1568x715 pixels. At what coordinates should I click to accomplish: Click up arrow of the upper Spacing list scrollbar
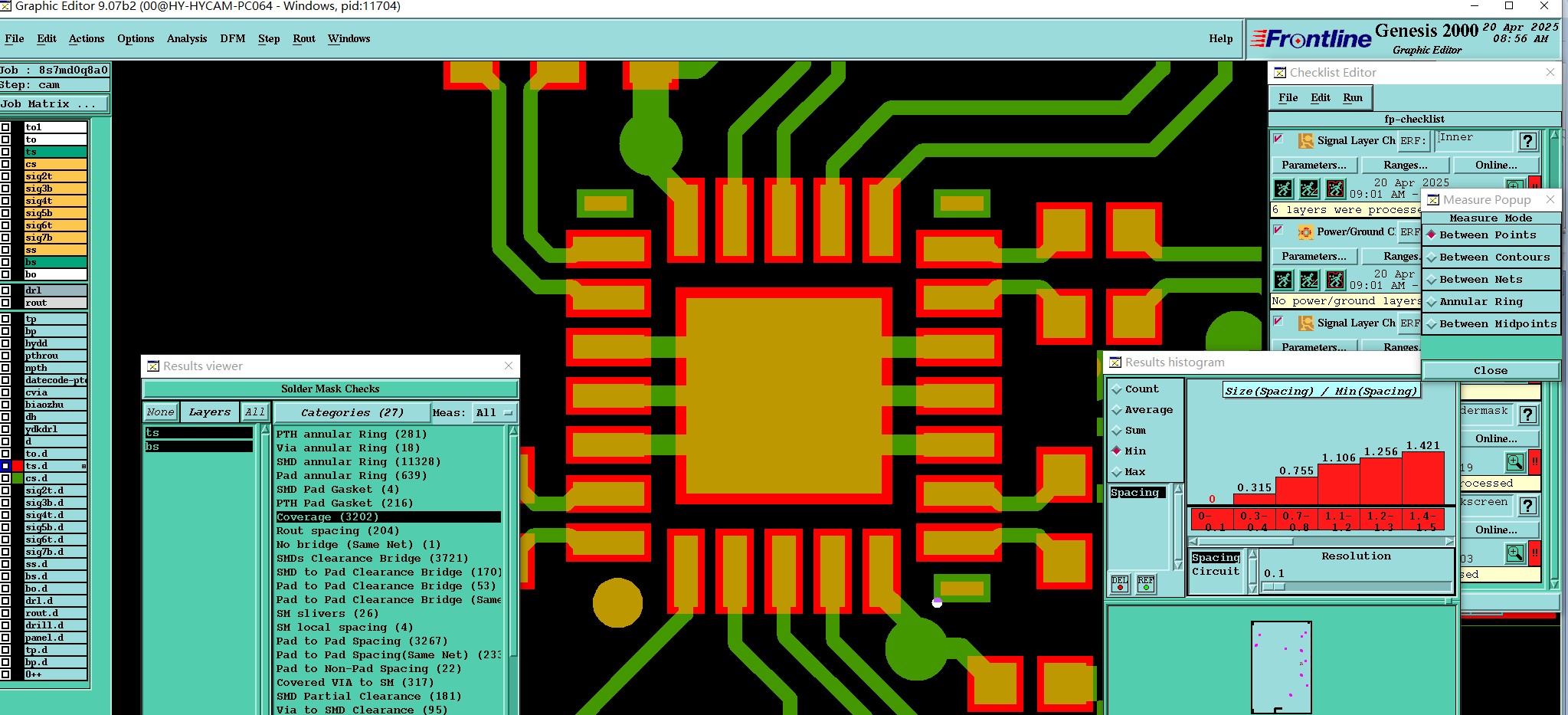tap(1178, 489)
